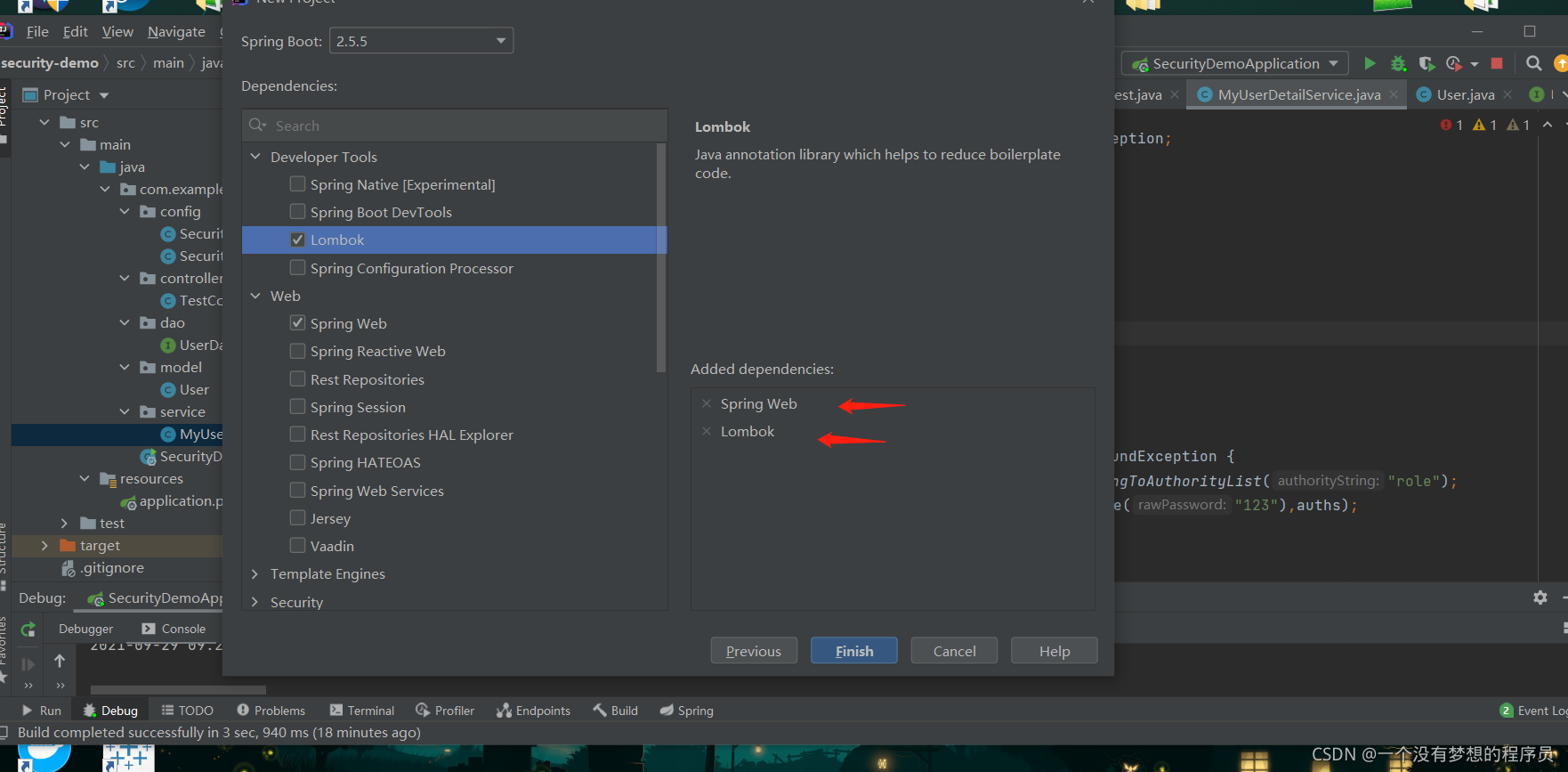Image resolution: width=1568 pixels, height=772 pixels.
Task: Expand Template Engines category
Action: tap(255, 574)
